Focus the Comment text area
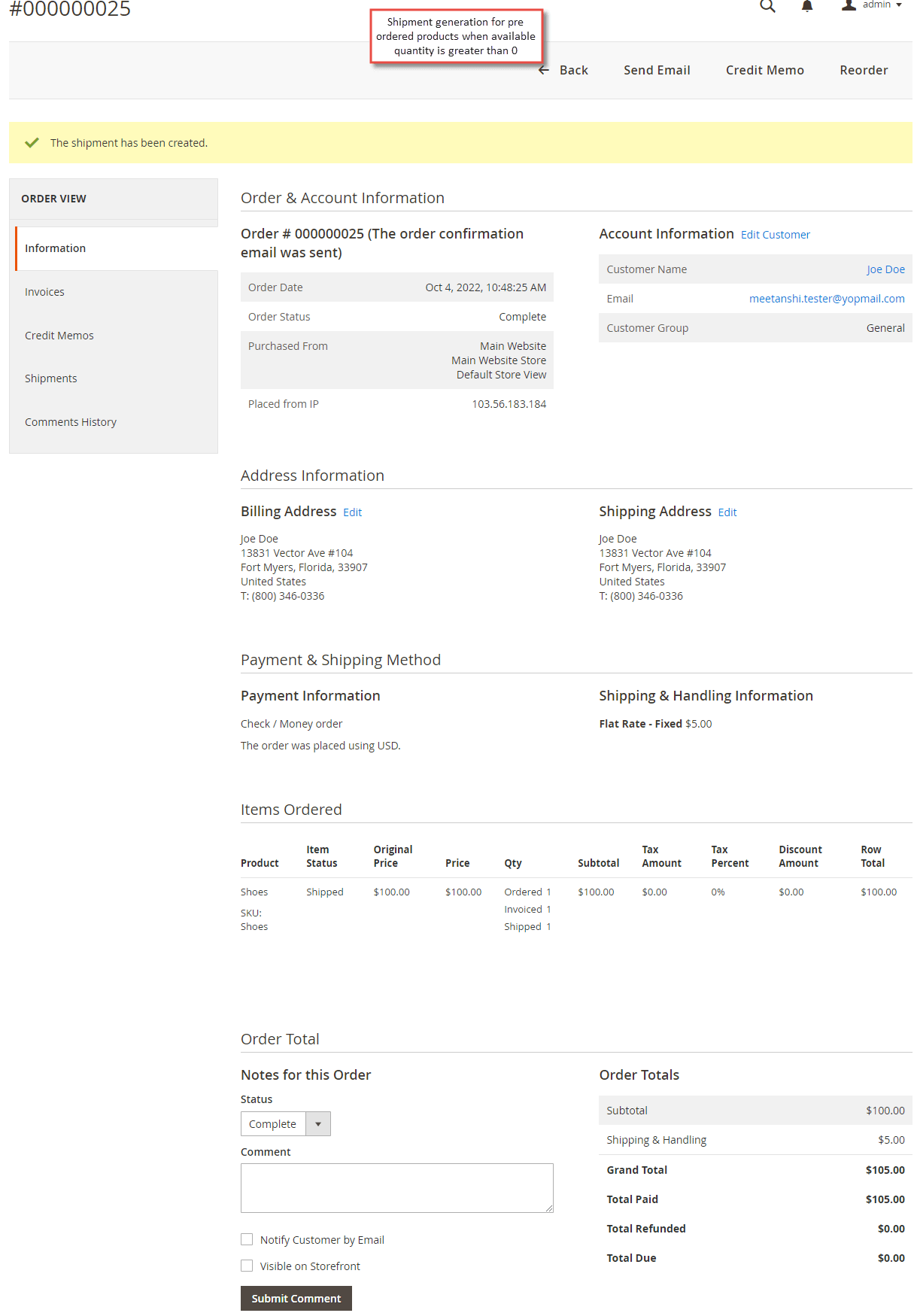 tap(397, 1188)
